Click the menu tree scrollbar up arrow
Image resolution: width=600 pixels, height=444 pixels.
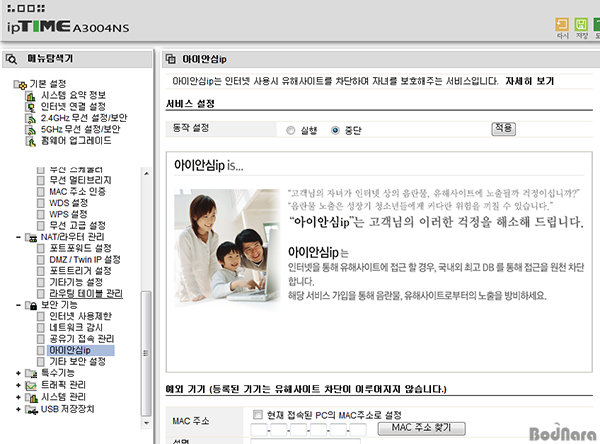(146, 173)
